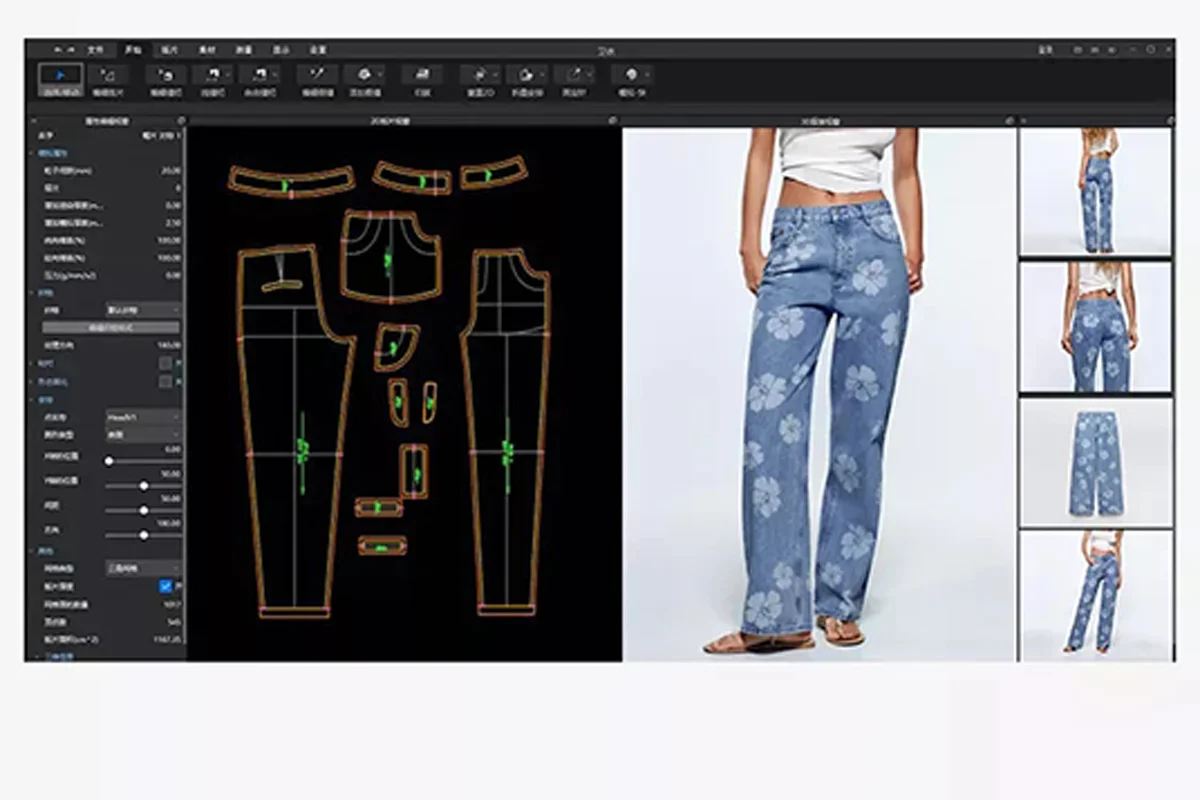Click the pin icon on the 2D window header
The width and height of the screenshot is (1200, 800).
click(x=613, y=120)
